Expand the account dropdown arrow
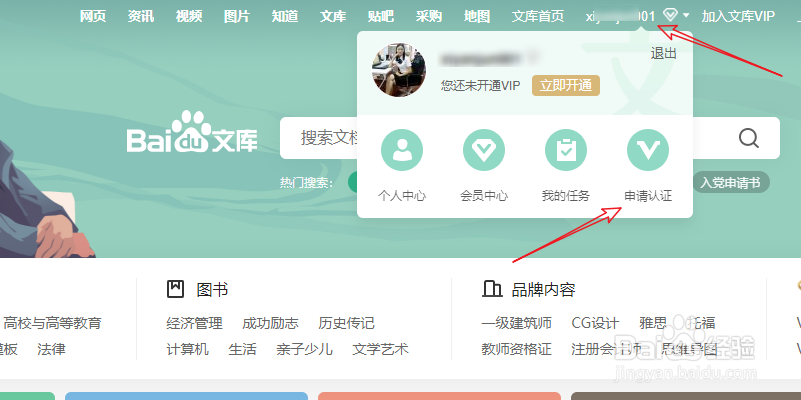The width and height of the screenshot is (801, 400). 686,16
